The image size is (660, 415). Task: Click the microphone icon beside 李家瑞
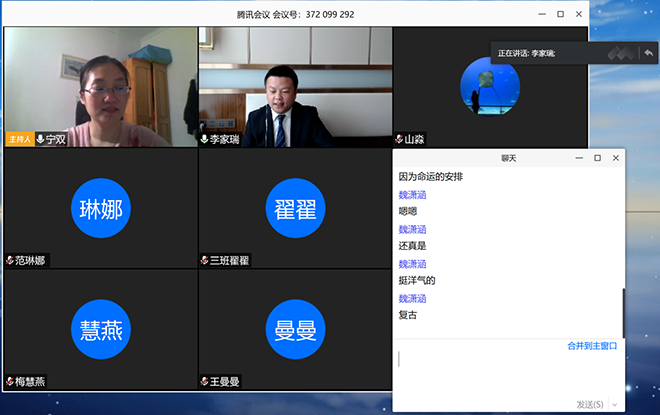pos(204,139)
